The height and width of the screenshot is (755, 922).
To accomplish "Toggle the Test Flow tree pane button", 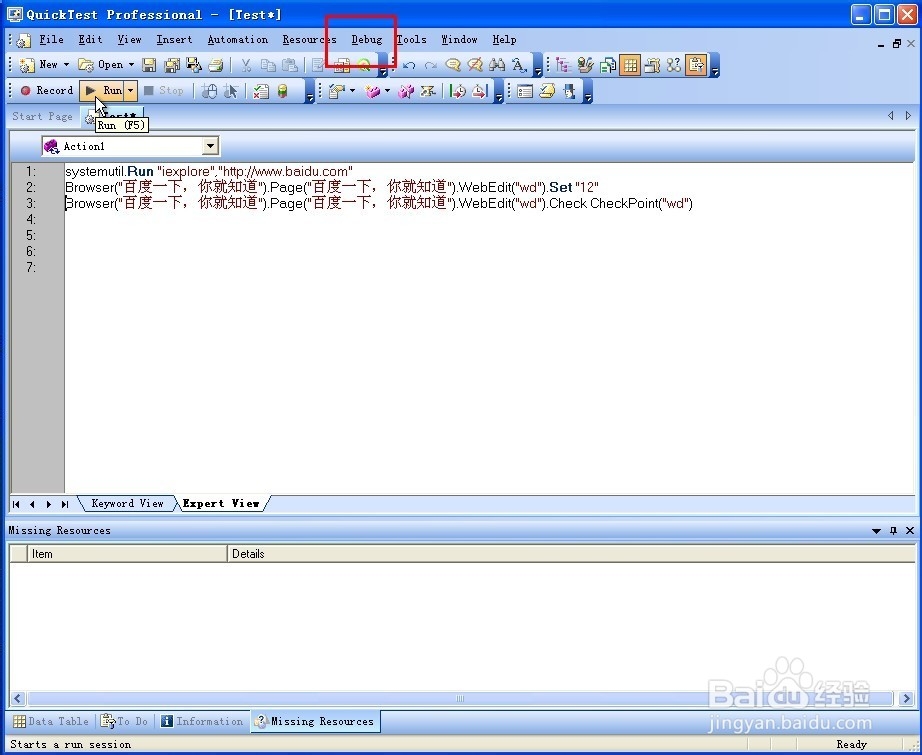I will coord(563,65).
